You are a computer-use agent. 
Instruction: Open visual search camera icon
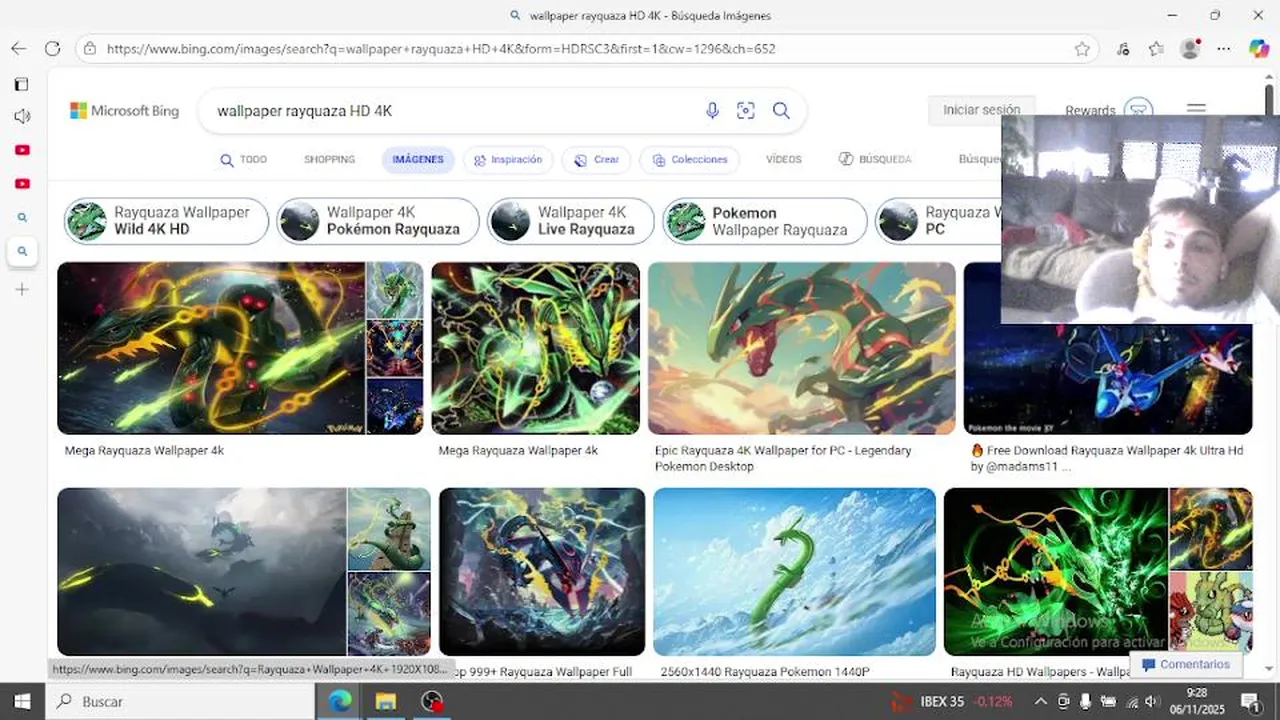745,111
